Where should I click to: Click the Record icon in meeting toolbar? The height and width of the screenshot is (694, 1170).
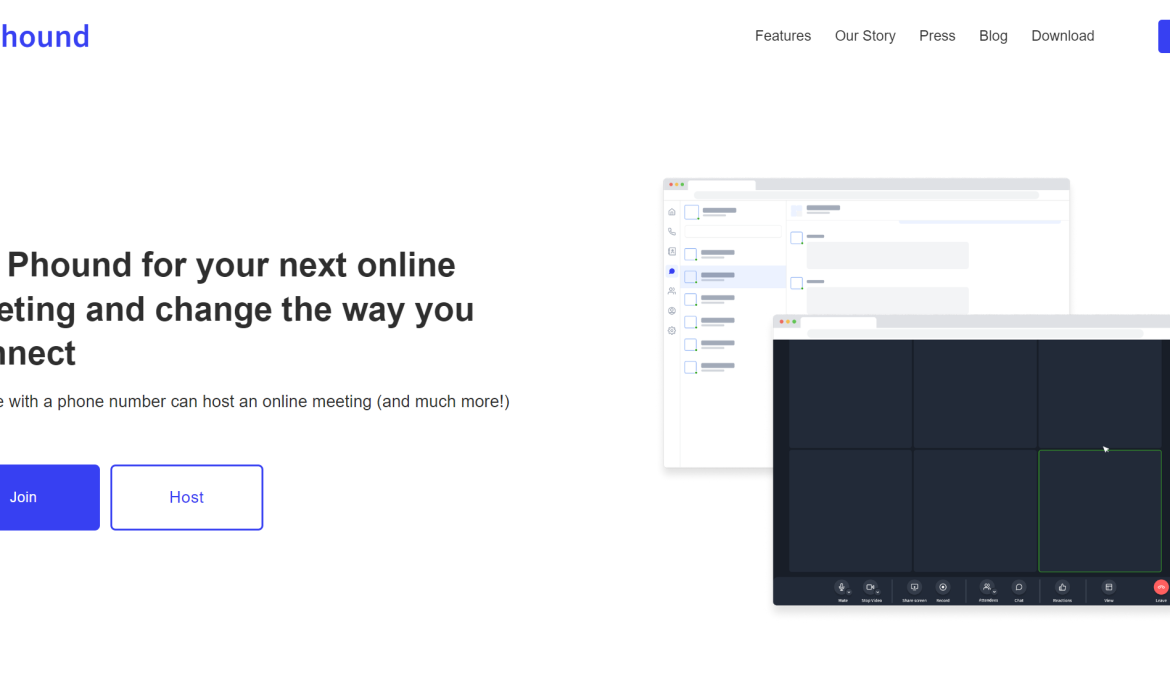(x=942, y=587)
